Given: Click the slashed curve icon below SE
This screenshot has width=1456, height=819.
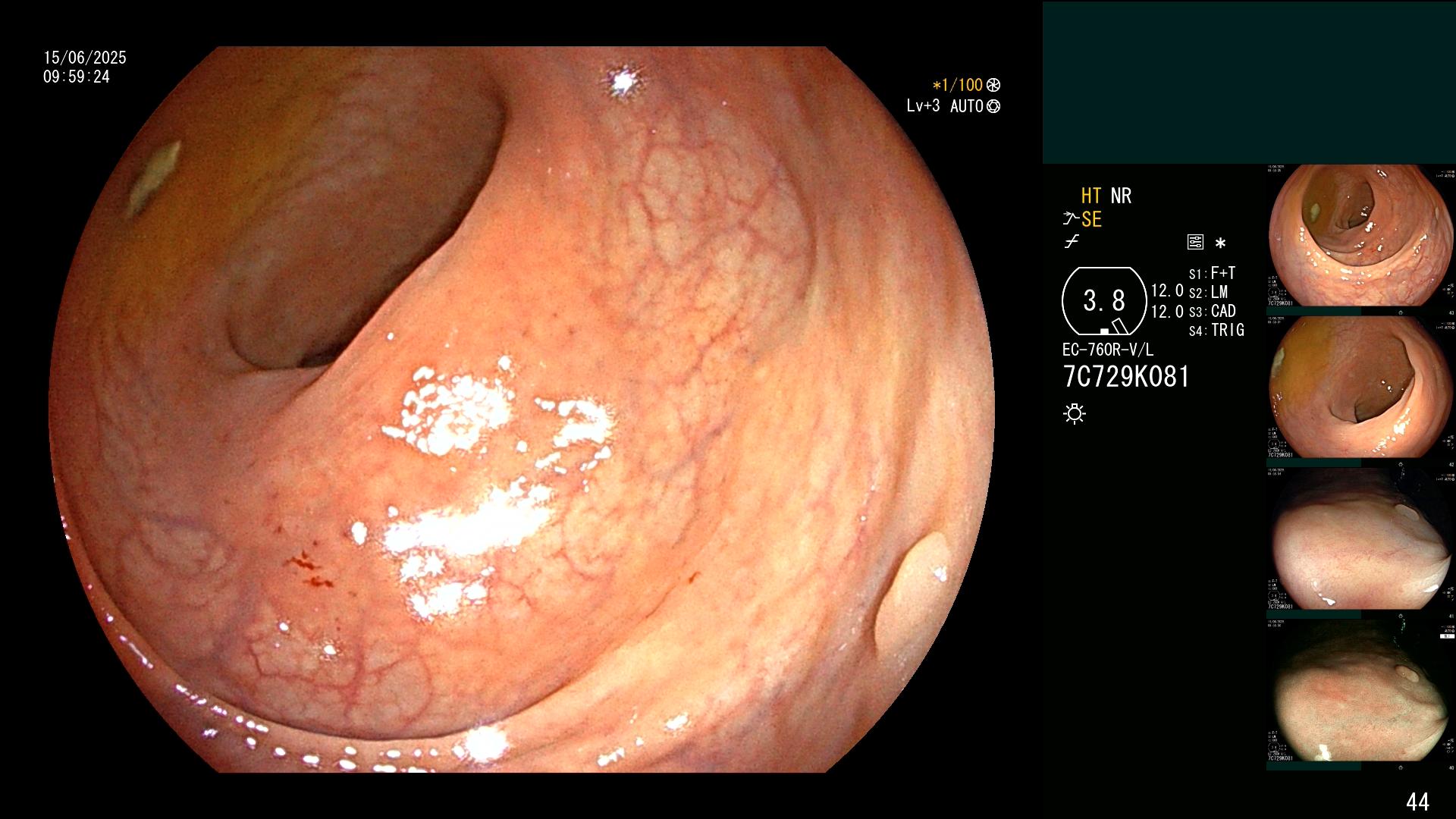Looking at the screenshot, I should pyautogui.click(x=1072, y=243).
